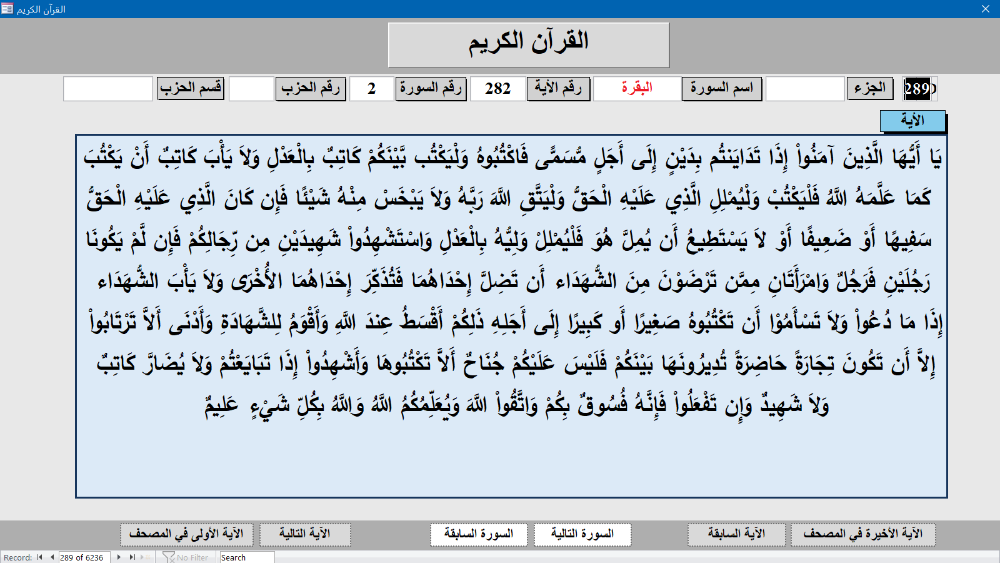
Task: Click the الجزء label button
Action: (x=870, y=89)
